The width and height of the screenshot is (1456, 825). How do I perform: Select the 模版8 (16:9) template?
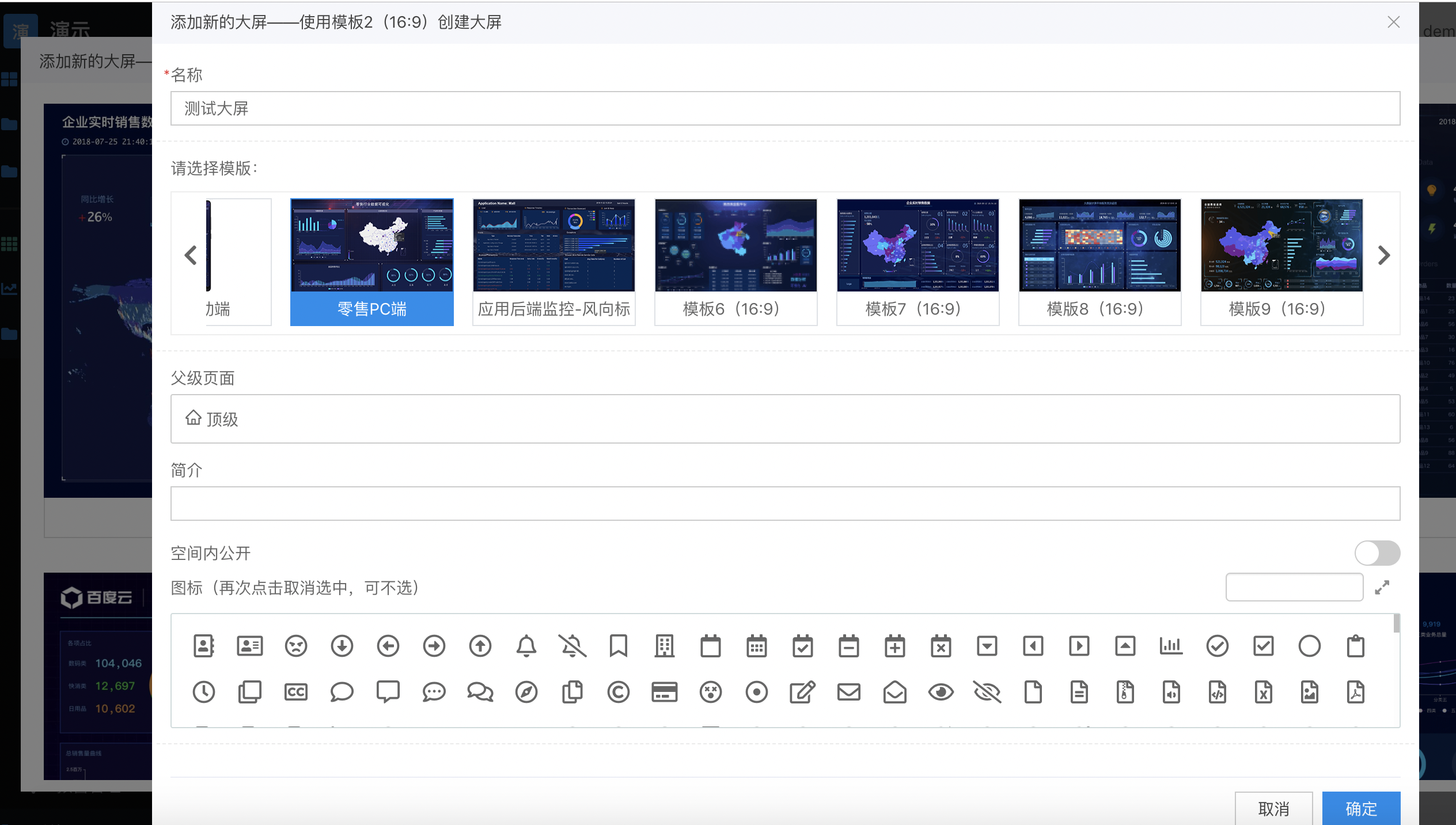(x=1100, y=262)
